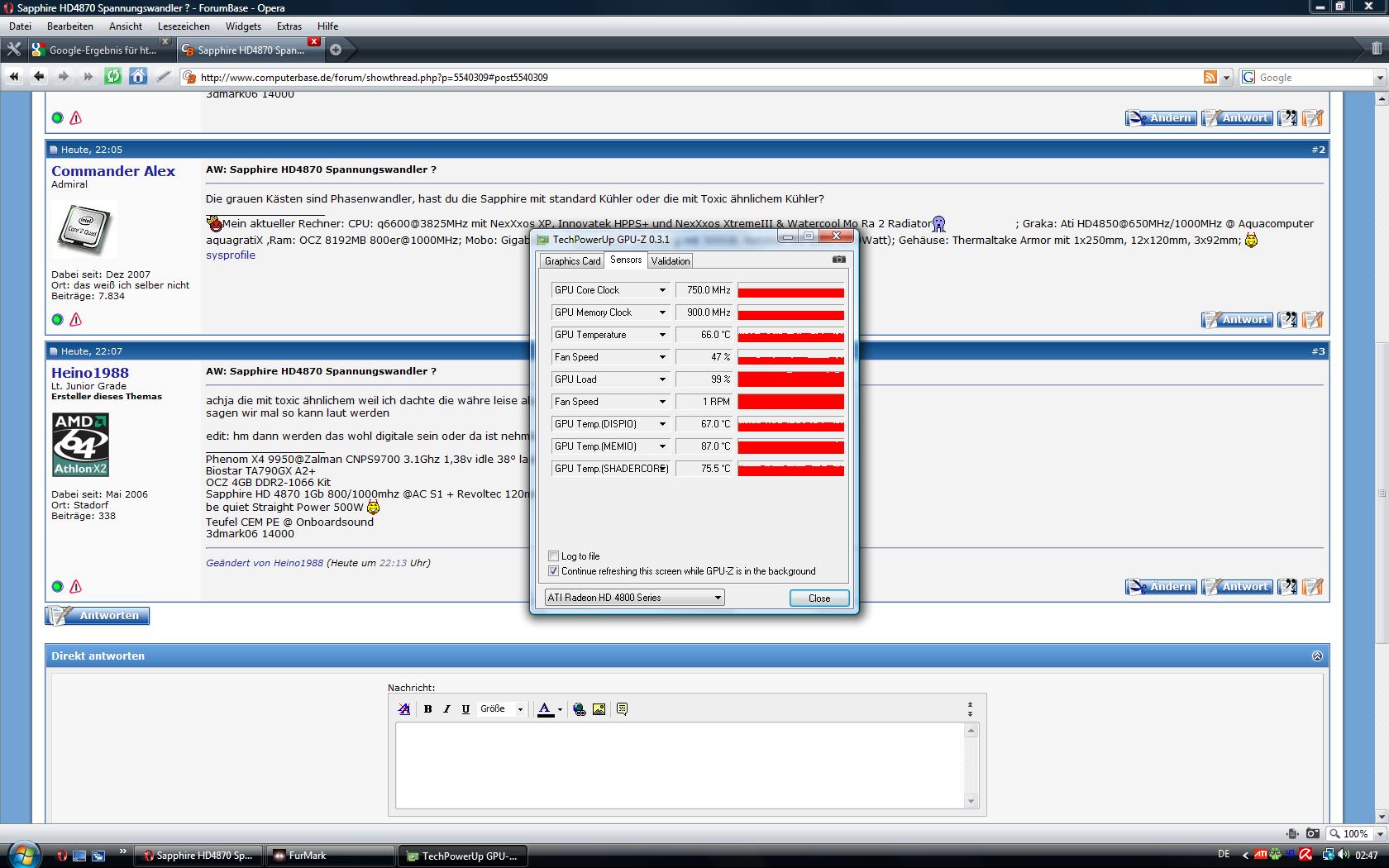Click the fast-forward navigation arrow

pyautogui.click(x=88, y=77)
